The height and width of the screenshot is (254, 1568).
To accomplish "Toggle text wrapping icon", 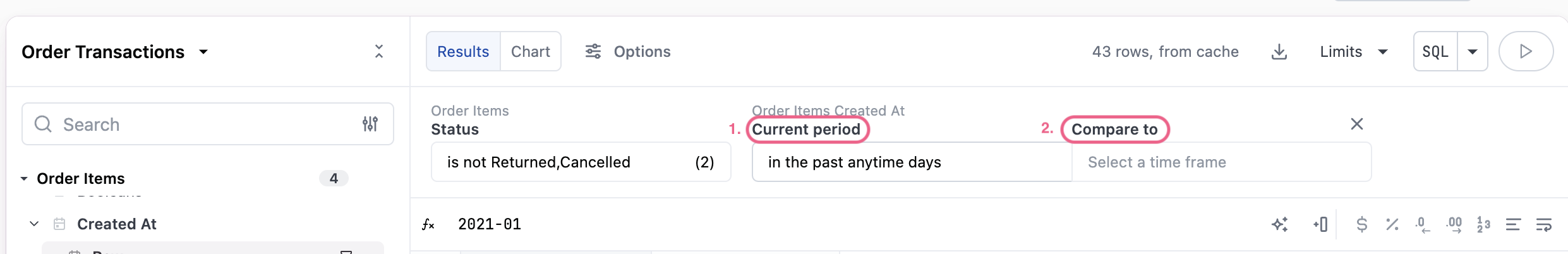I will [x=1543, y=224].
